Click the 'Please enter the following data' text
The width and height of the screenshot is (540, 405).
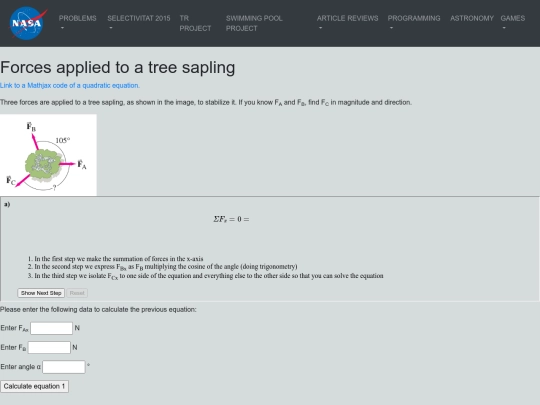click(98, 310)
